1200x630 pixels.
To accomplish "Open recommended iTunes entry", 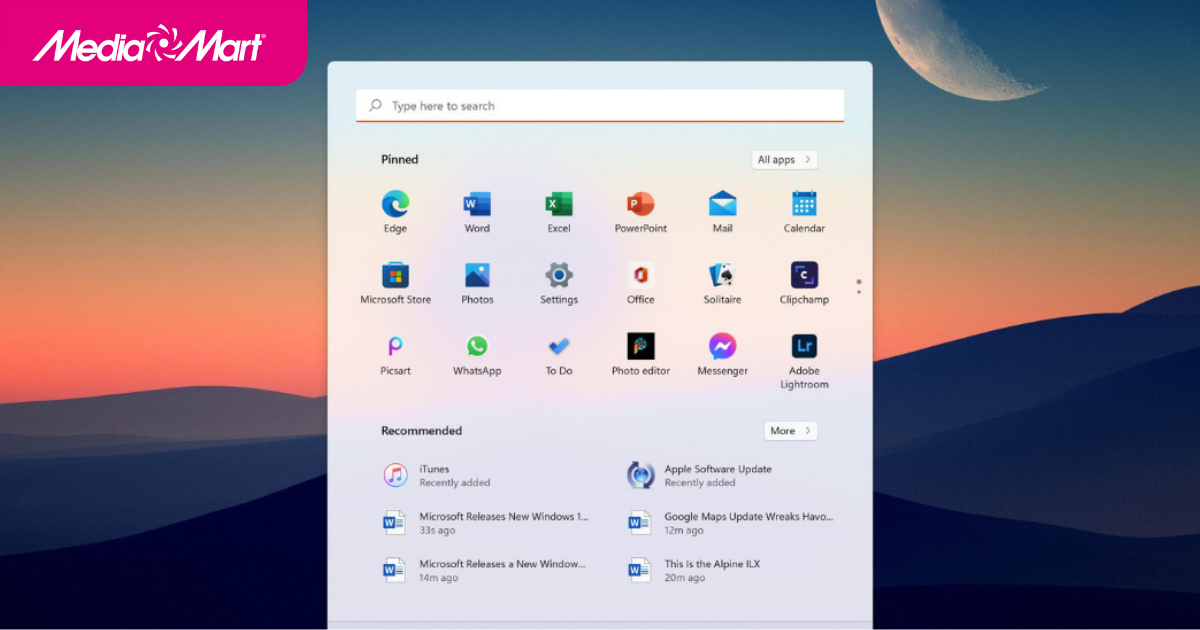I will [435, 475].
